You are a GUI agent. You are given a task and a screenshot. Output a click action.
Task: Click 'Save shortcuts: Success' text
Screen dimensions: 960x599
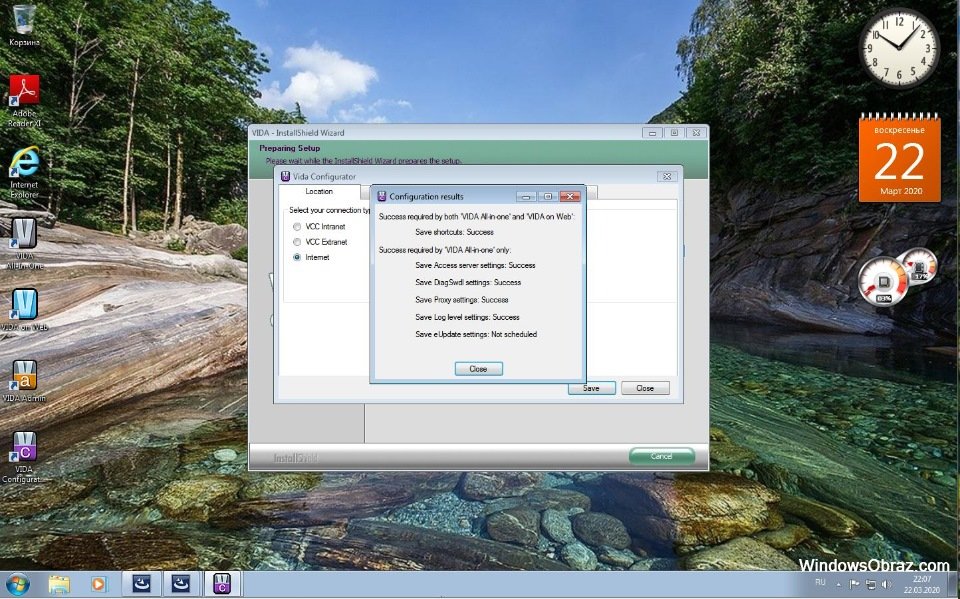pos(454,232)
